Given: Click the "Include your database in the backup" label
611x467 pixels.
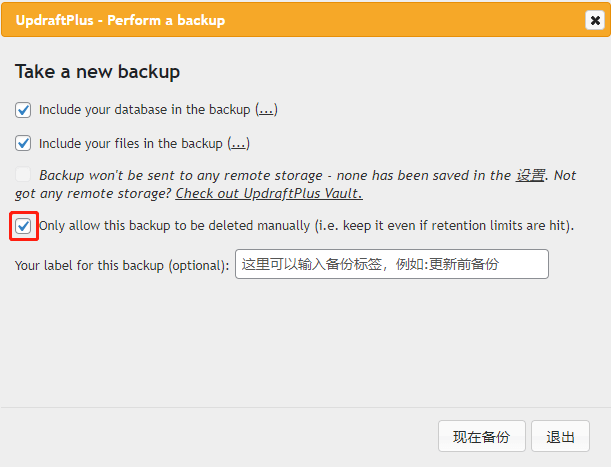Looking at the screenshot, I should 145,110.
